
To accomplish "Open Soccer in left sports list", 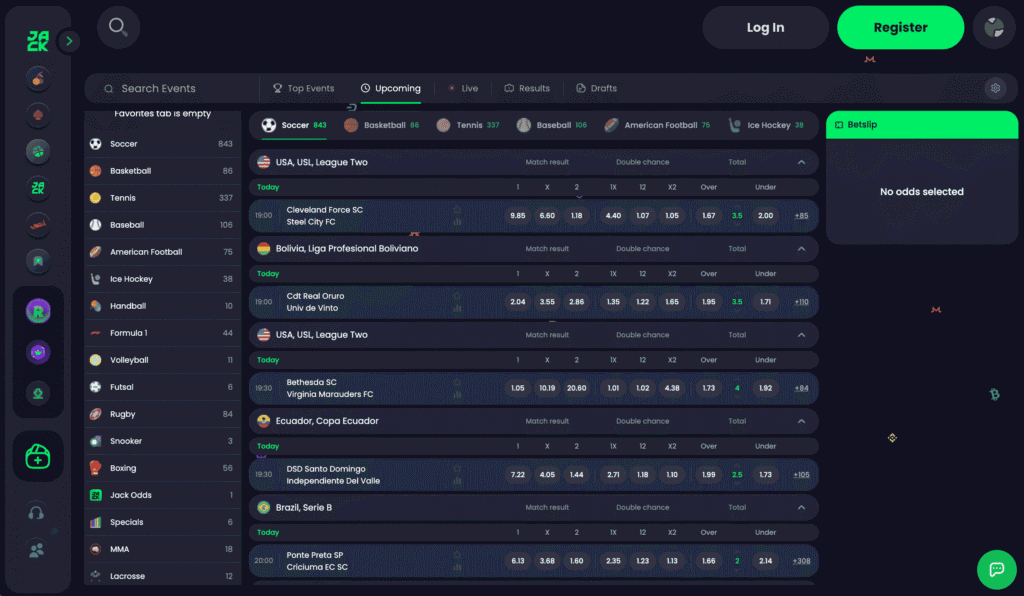I will point(162,144).
